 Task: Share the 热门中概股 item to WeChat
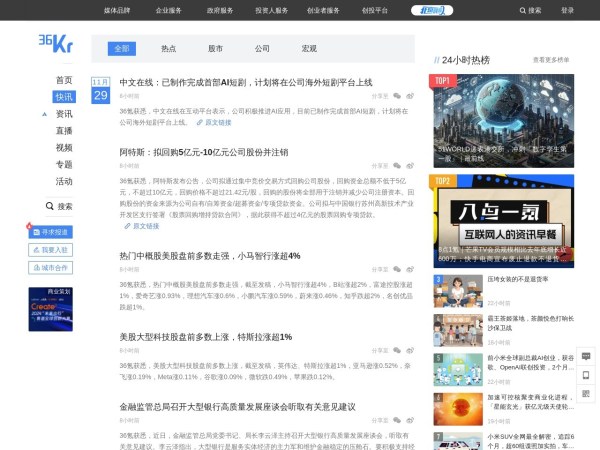click(397, 269)
